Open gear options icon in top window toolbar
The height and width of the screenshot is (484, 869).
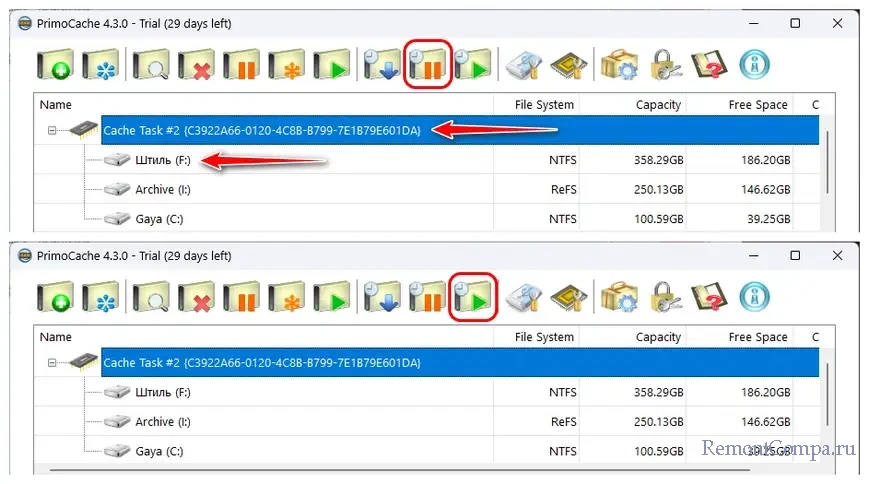tap(618, 65)
